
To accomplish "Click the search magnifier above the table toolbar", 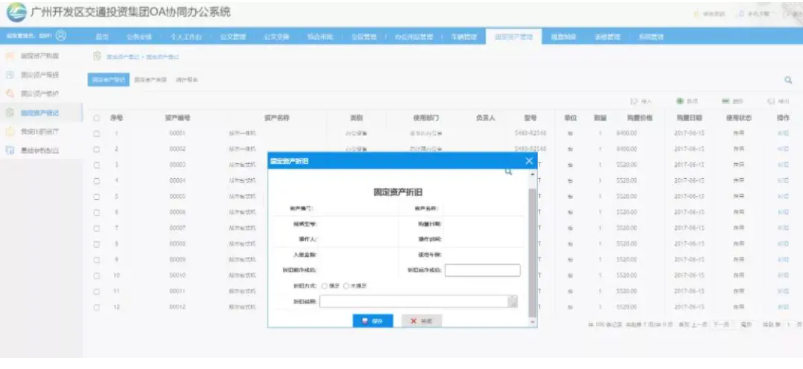I will 788,80.
